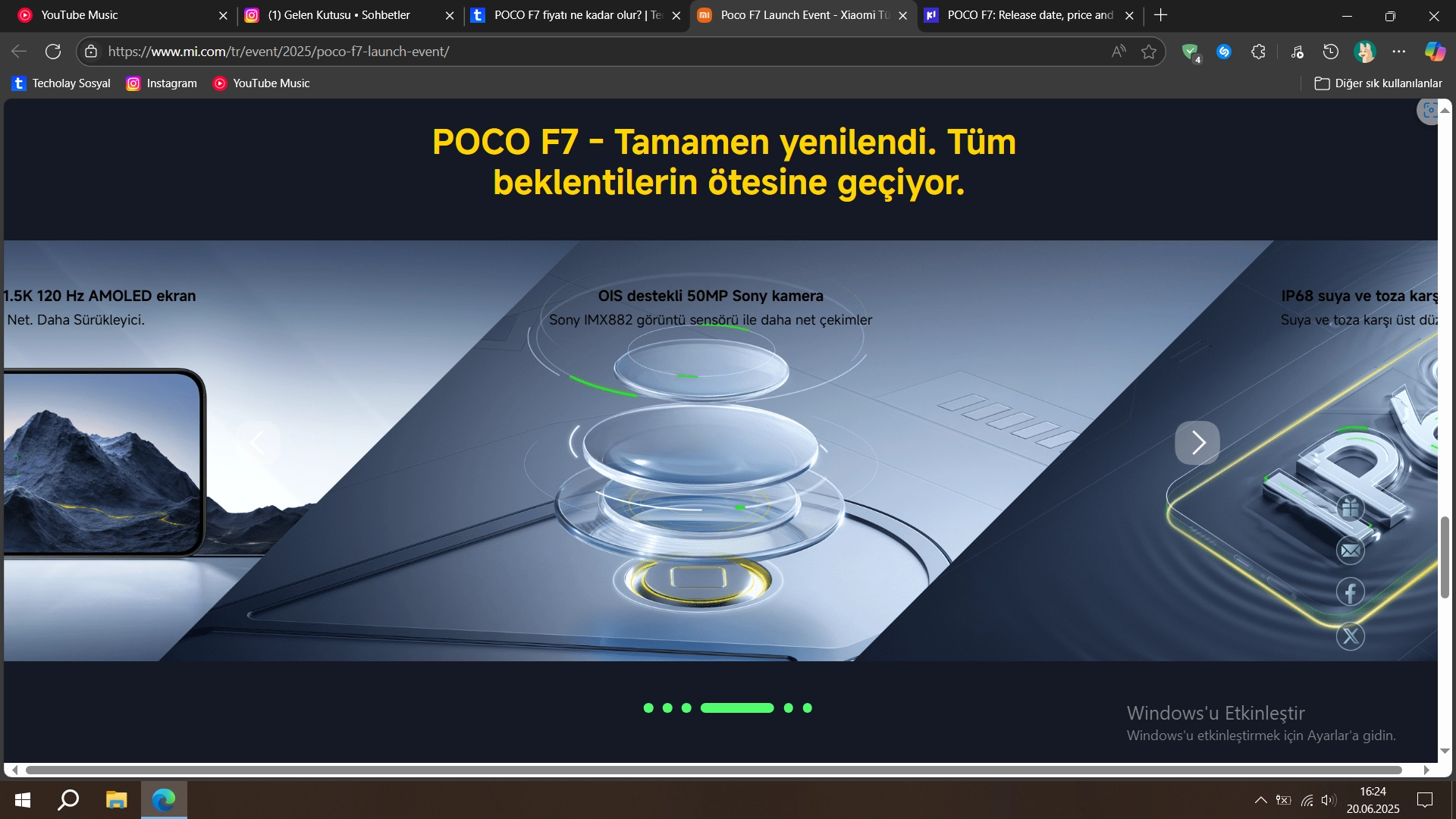Open the Read aloud icon in address bar
Screen dimensions: 1456x819
click(1119, 52)
